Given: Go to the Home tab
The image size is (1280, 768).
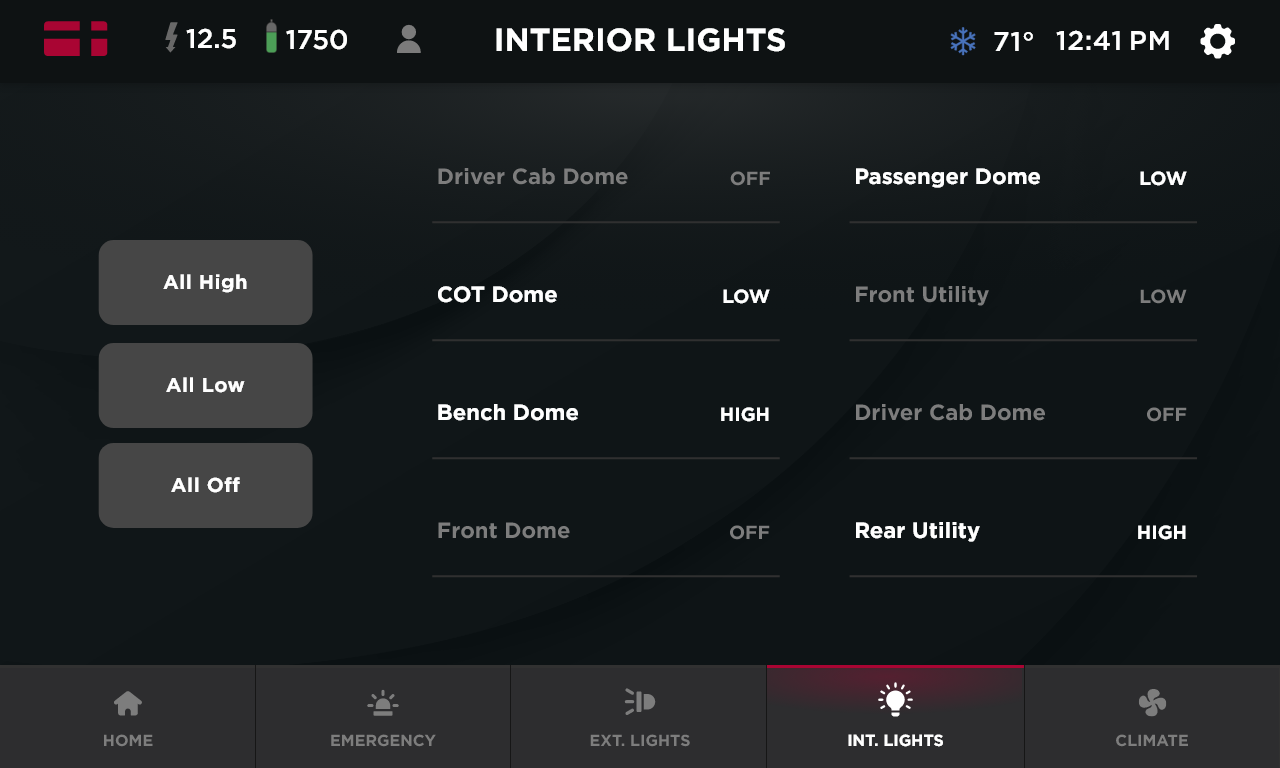Looking at the screenshot, I should click(128, 717).
